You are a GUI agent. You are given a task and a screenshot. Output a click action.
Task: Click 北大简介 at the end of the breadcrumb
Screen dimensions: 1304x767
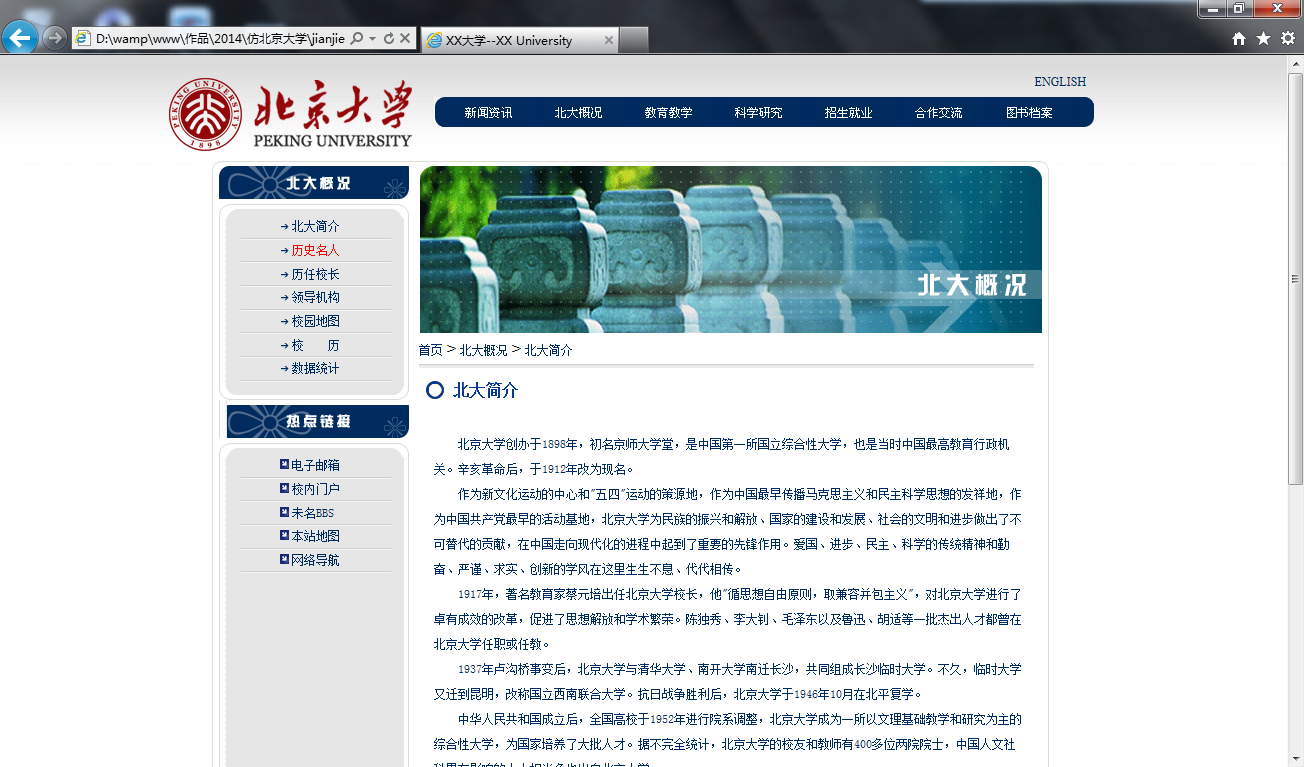click(549, 350)
